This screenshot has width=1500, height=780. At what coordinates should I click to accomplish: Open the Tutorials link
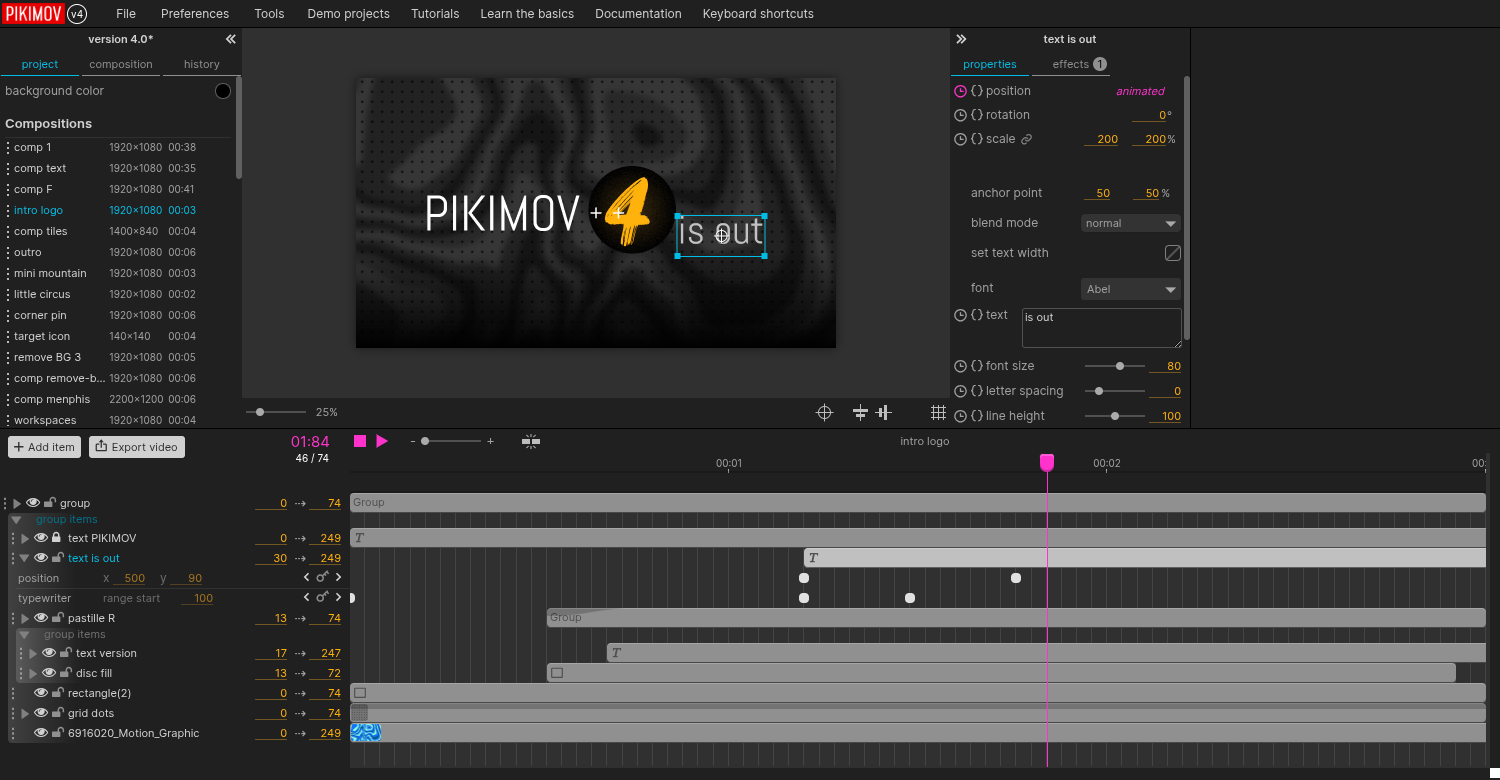pos(435,14)
